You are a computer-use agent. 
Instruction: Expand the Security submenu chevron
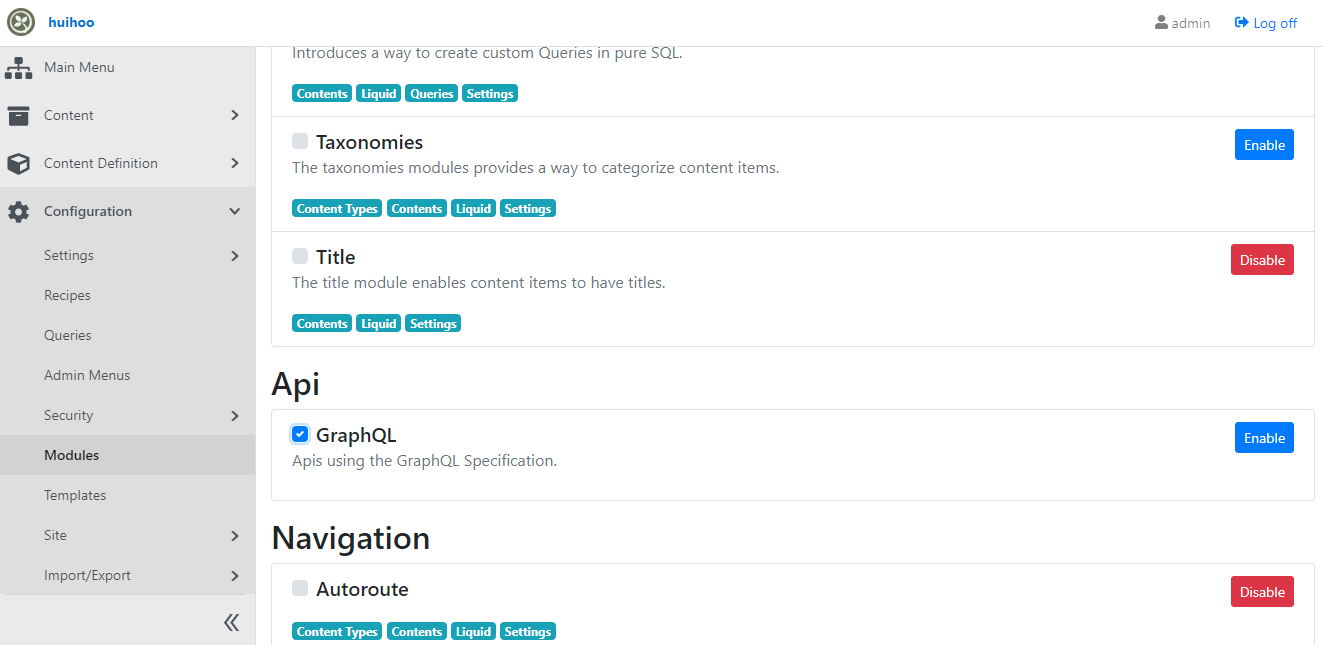click(235, 416)
